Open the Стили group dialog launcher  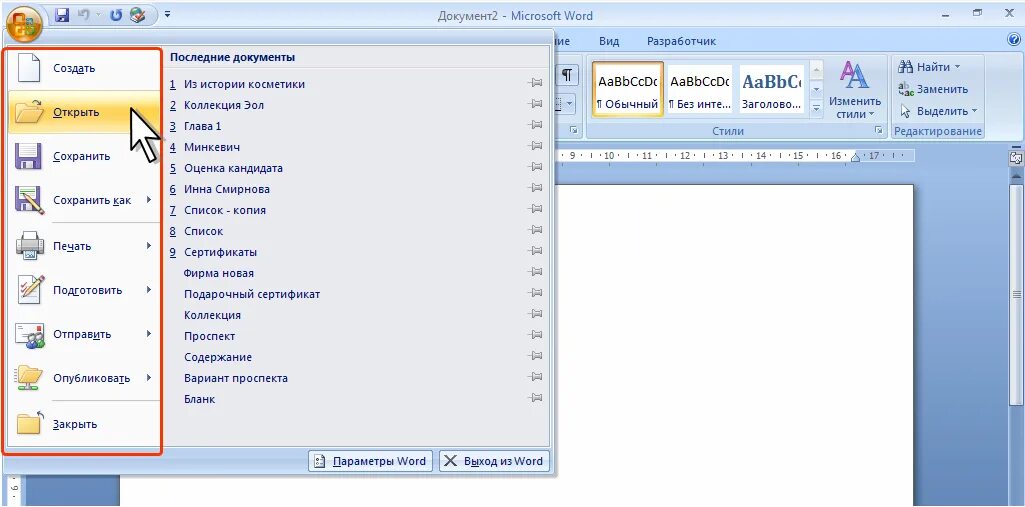[878, 131]
